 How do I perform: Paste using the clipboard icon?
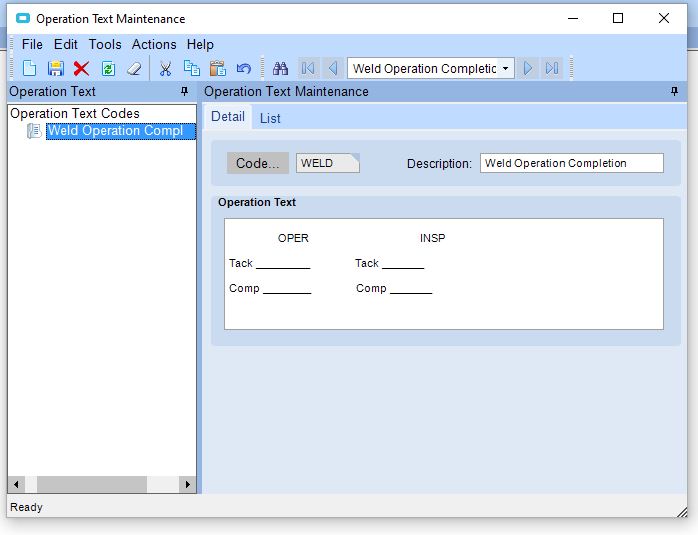coord(218,69)
